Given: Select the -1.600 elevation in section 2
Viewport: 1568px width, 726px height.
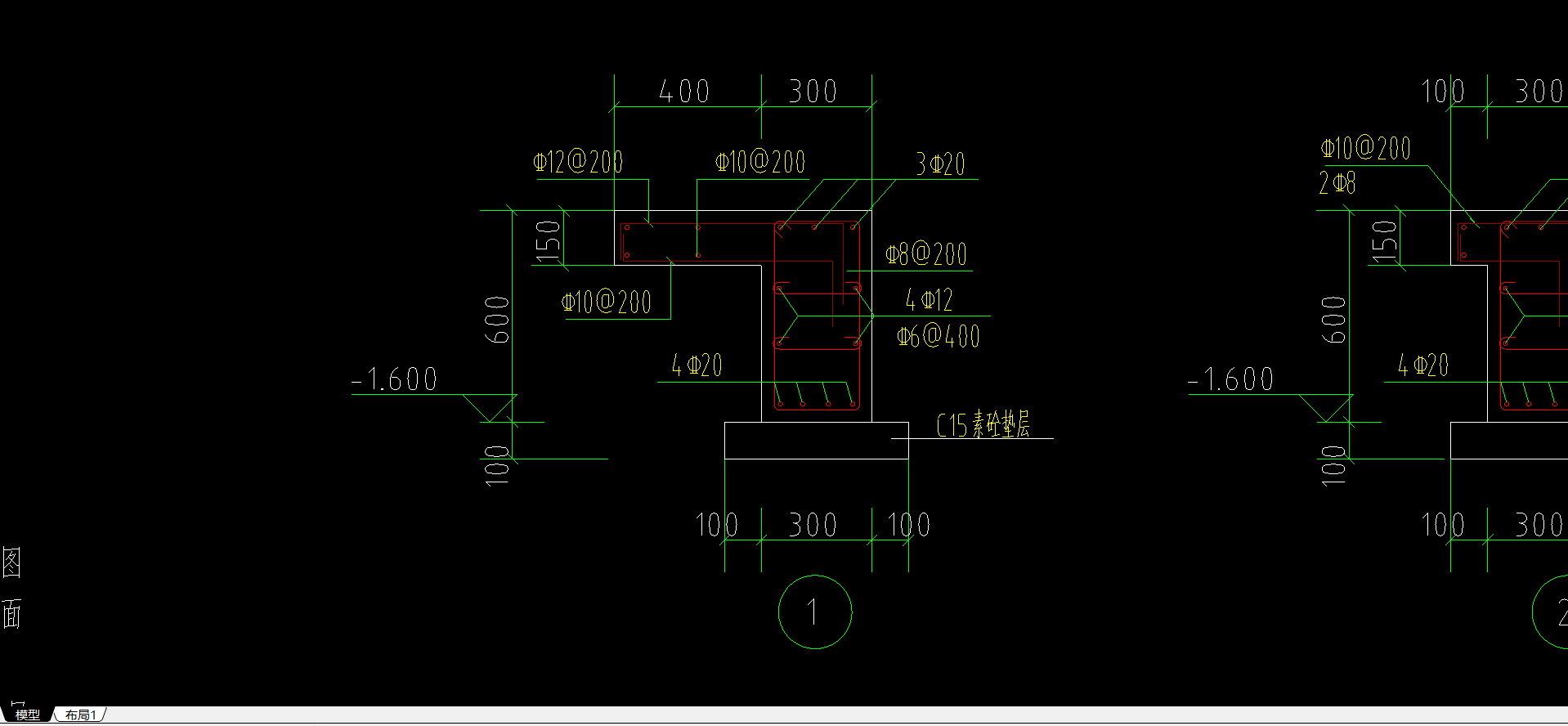Looking at the screenshot, I should [1231, 379].
